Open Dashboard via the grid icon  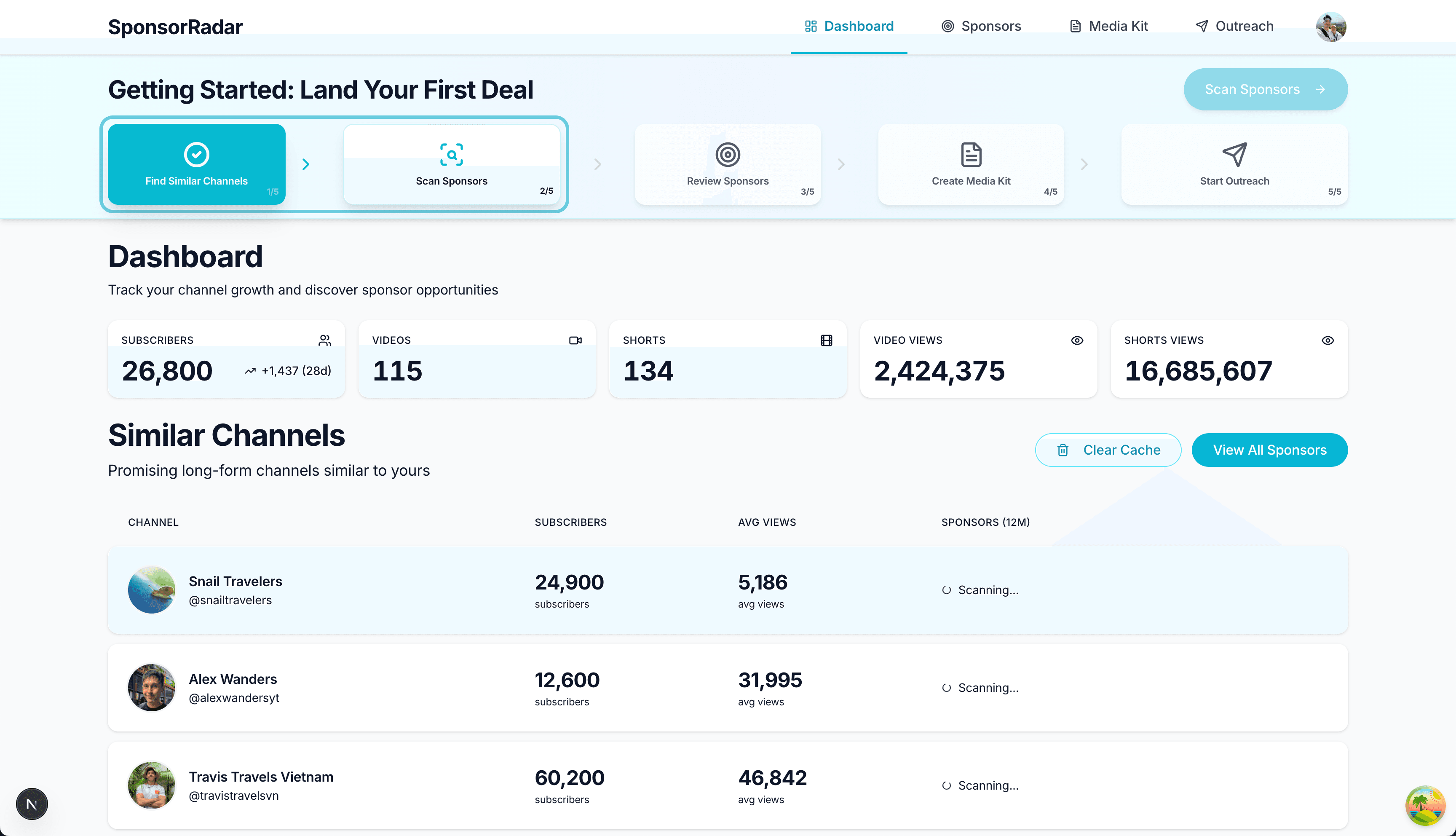coord(811,26)
